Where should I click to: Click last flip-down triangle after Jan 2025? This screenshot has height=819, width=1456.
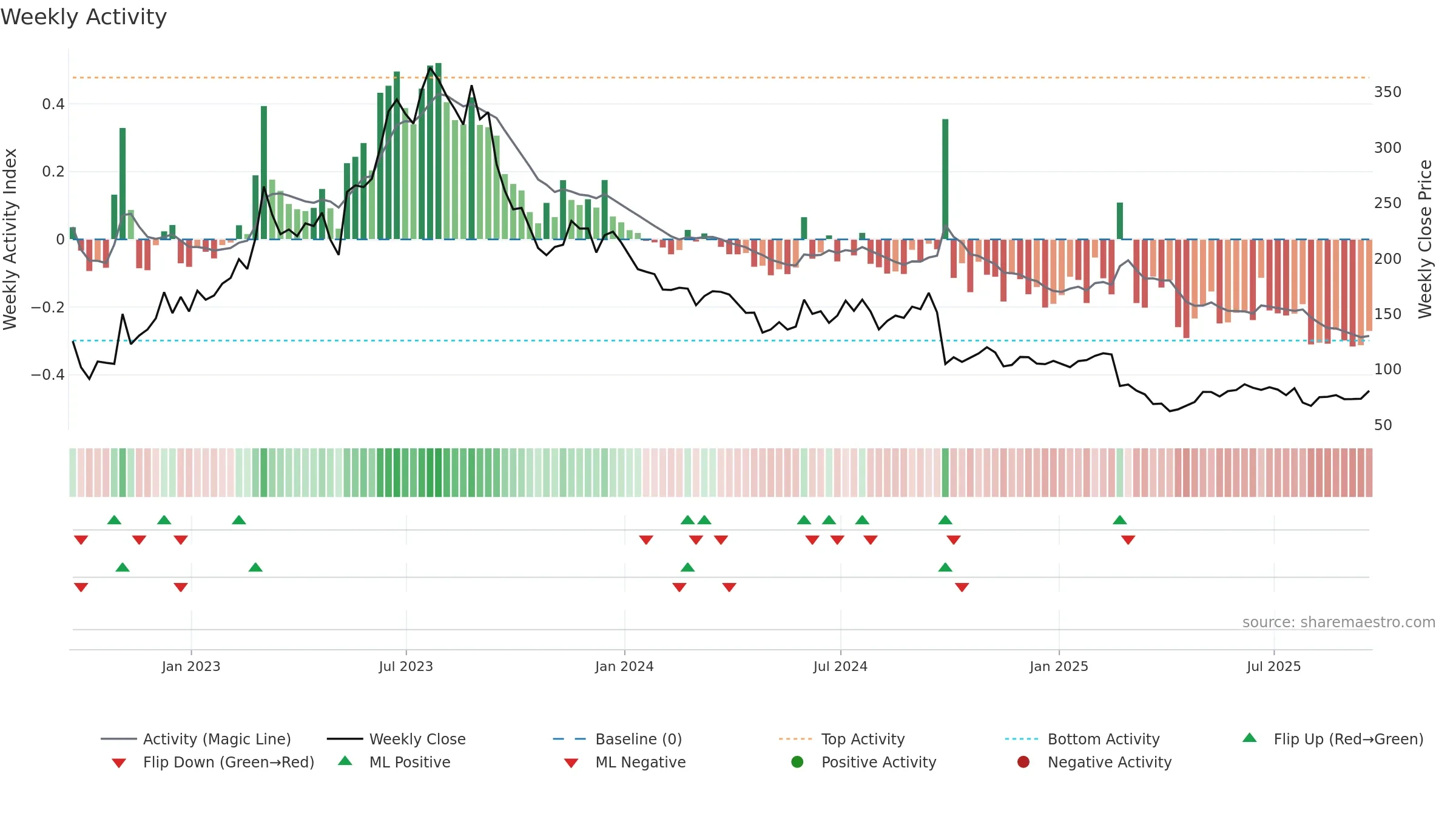pos(1128,540)
